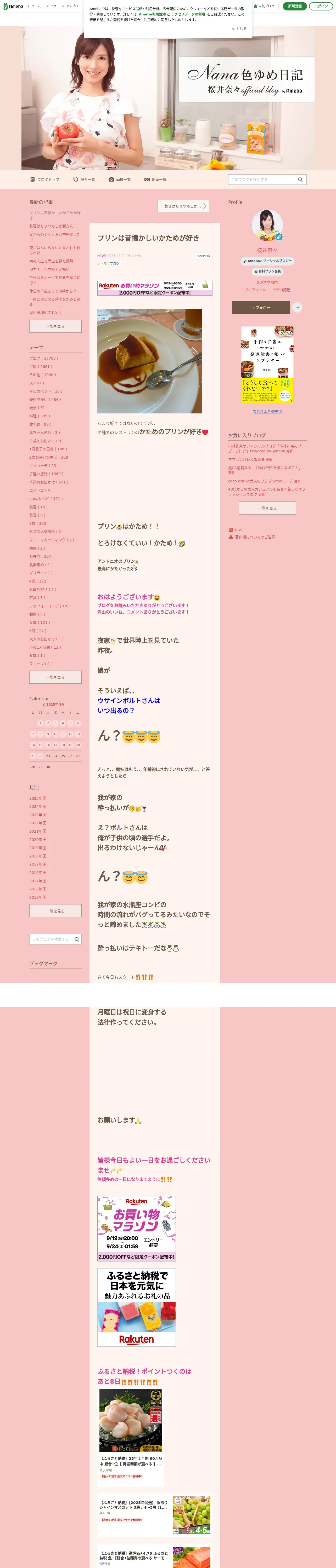The image size is (336, 1568).
Task: Click 一覧を見る under 月別 archive
Action: tap(55, 910)
